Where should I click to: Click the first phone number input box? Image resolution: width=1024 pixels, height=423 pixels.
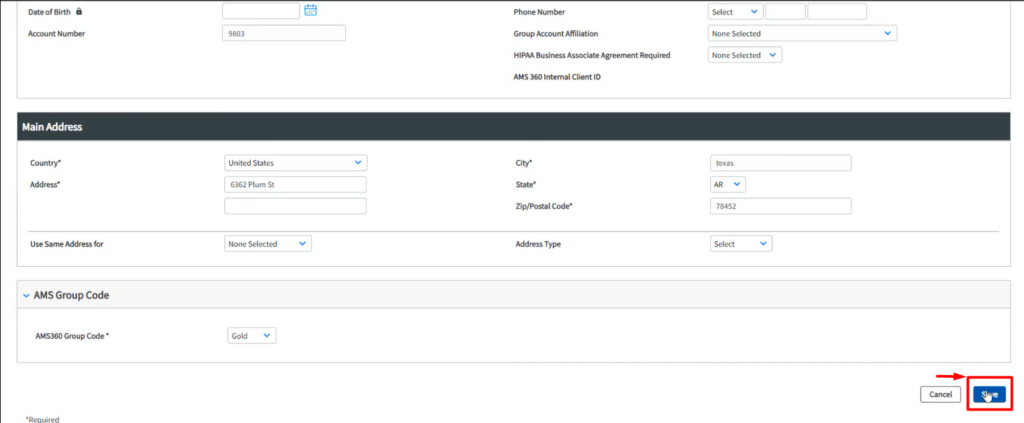(785, 12)
